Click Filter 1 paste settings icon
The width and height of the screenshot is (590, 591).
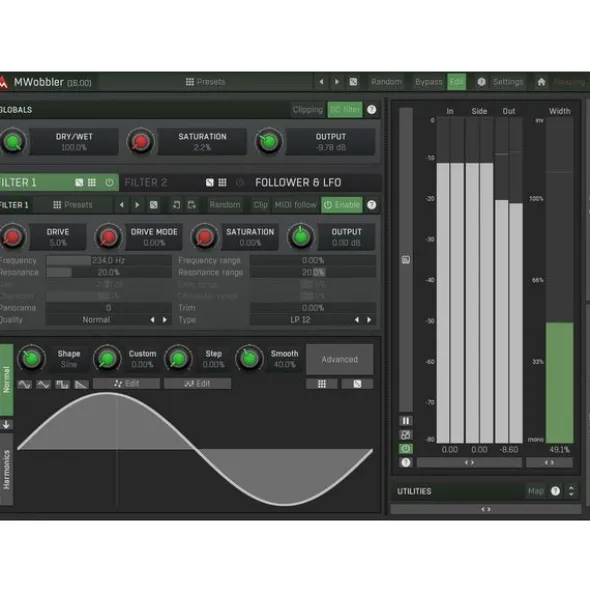192,205
